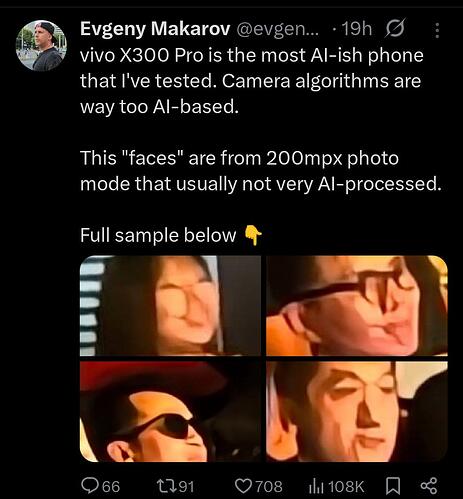The height and width of the screenshot is (499, 463).
Task: Open top-left face image with striped background
Action: point(170,305)
